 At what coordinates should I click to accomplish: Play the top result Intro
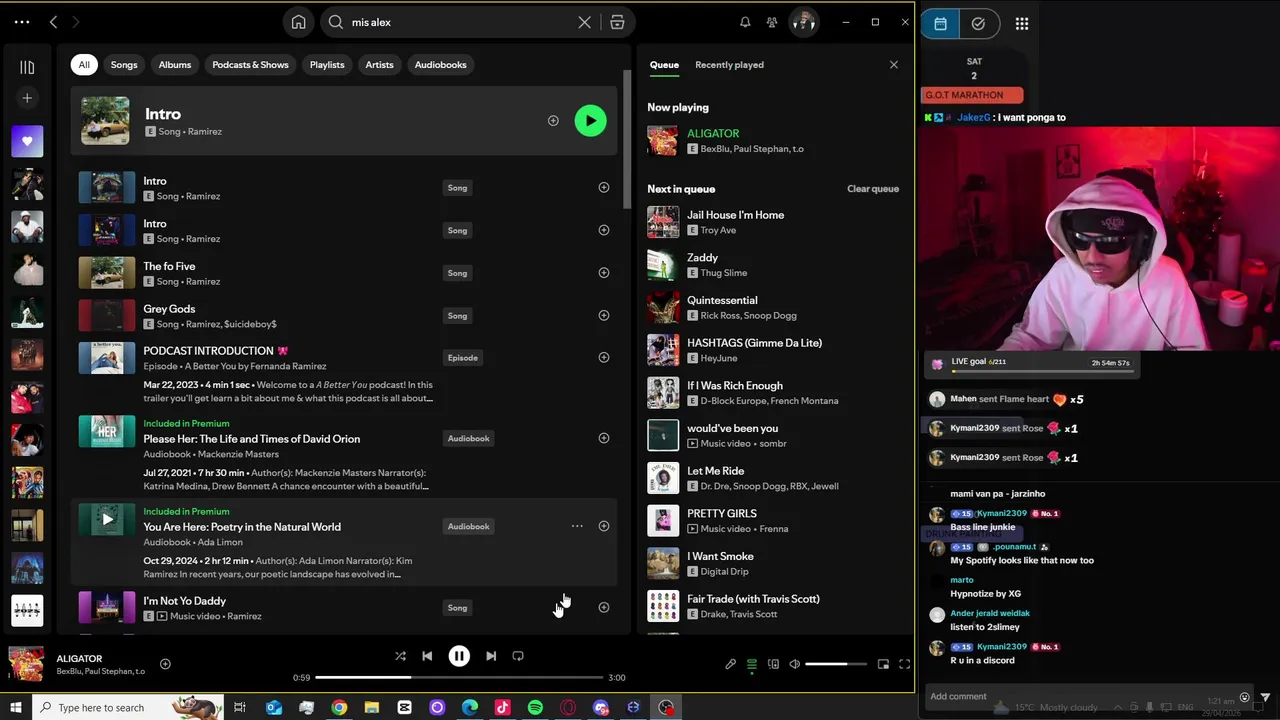click(x=590, y=121)
